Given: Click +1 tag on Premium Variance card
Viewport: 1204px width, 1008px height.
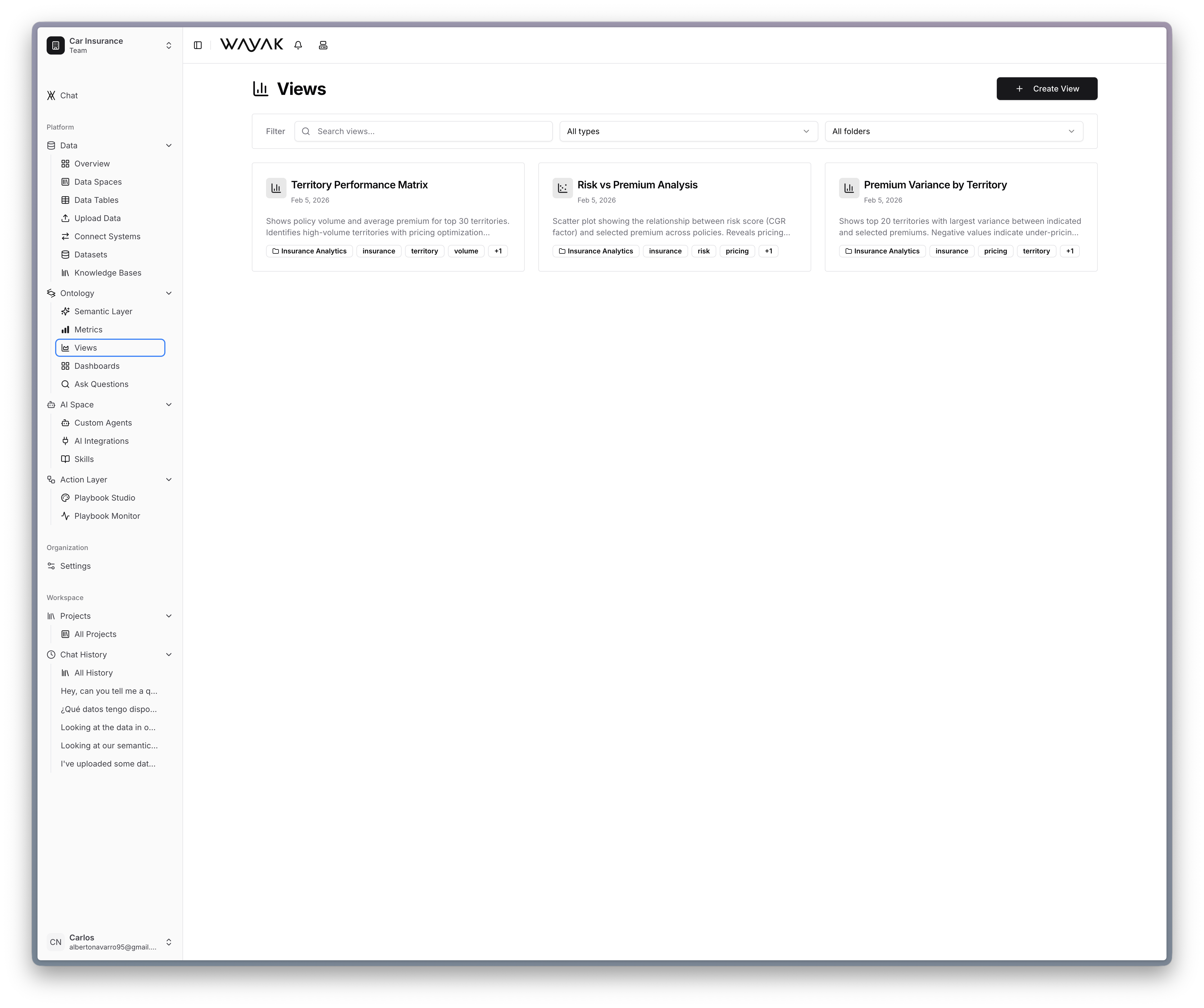Looking at the screenshot, I should 1069,251.
